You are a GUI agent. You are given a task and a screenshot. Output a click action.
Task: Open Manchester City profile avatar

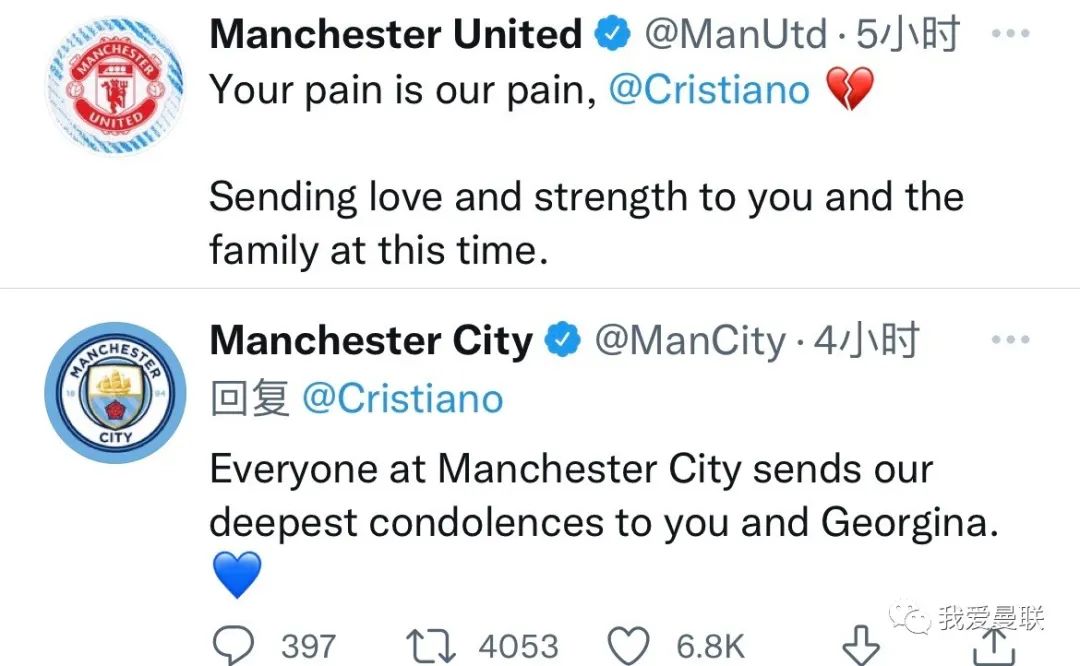[x=115, y=393]
